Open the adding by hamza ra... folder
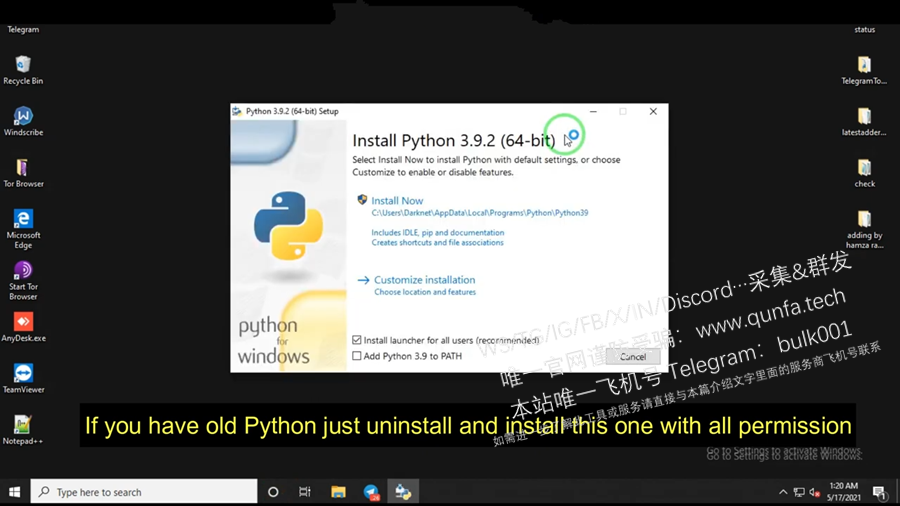The width and height of the screenshot is (900, 506). coord(864,228)
